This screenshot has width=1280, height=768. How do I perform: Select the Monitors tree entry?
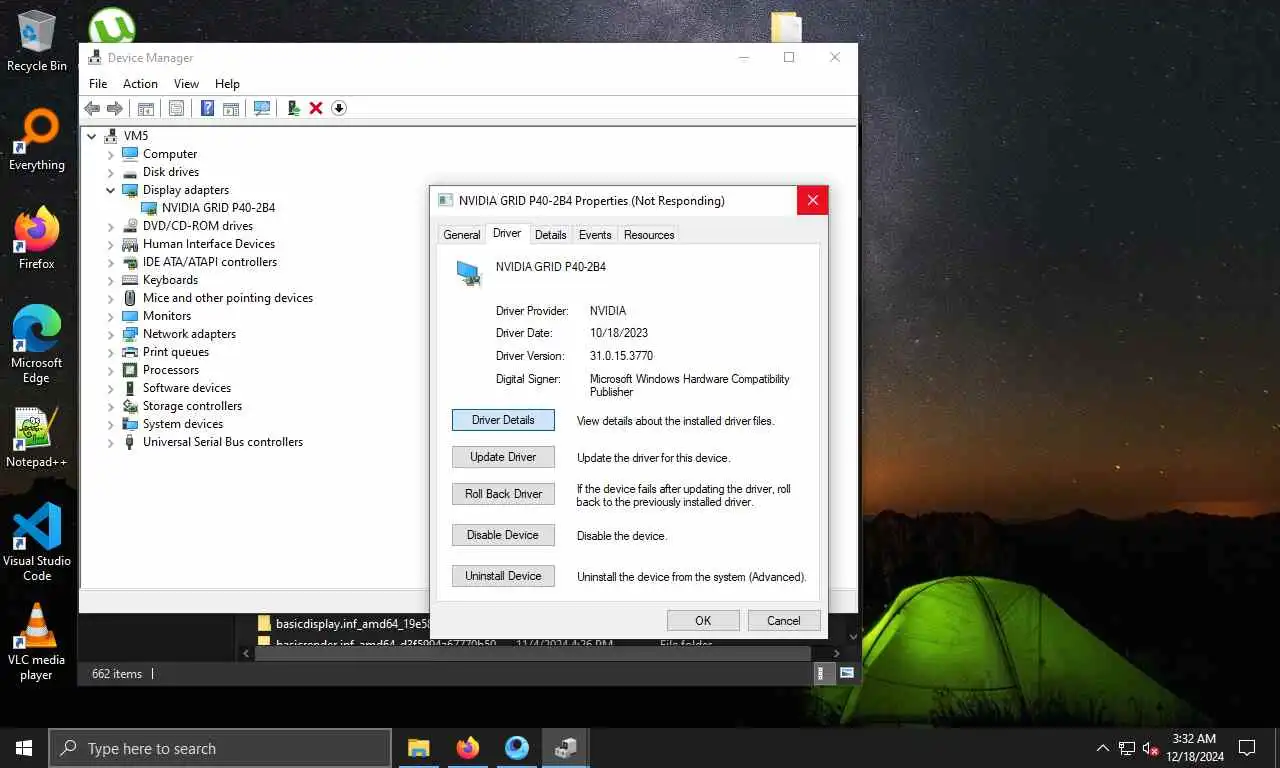click(167, 316)
